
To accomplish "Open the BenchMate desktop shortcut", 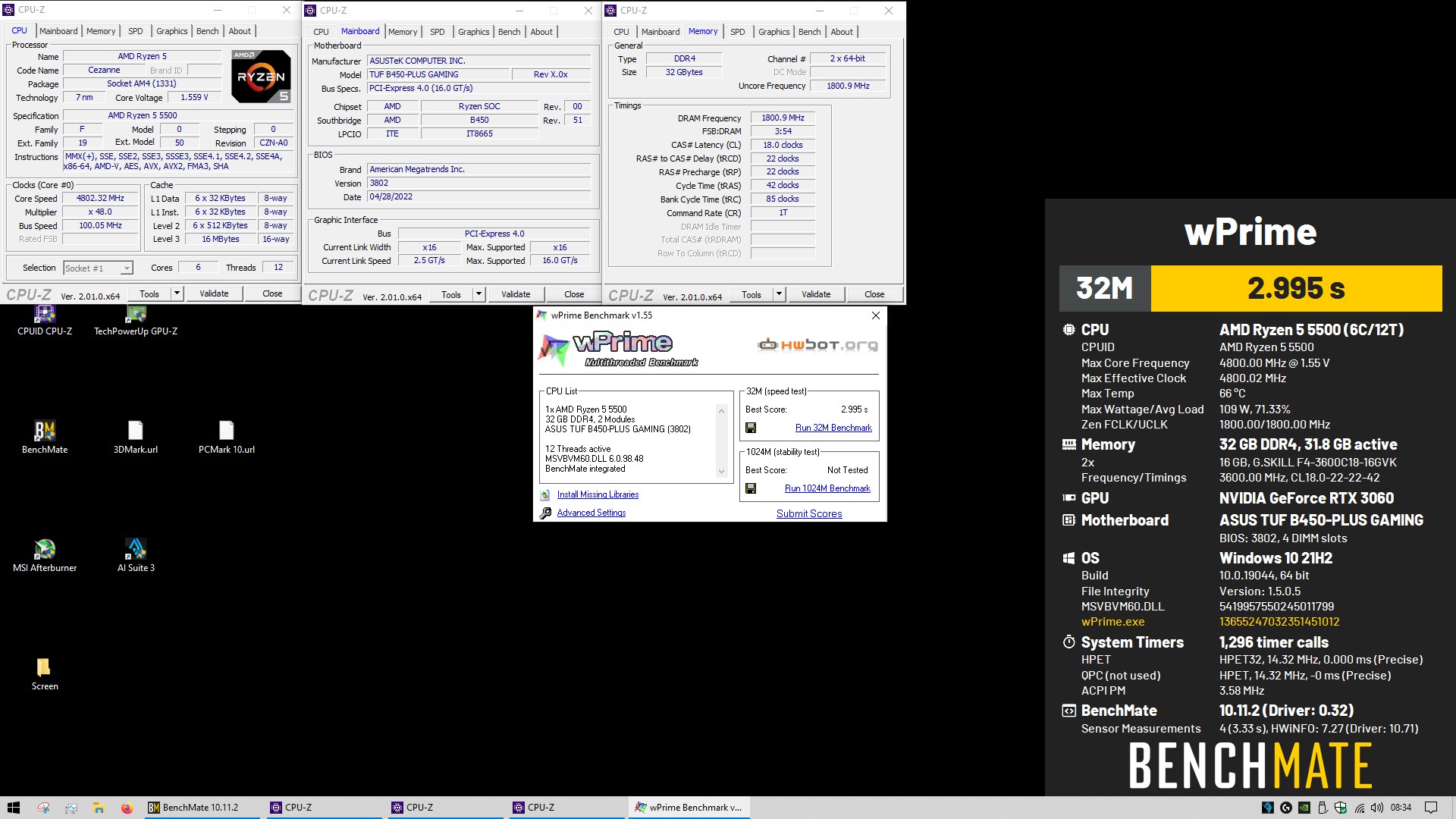I will 45,437.
